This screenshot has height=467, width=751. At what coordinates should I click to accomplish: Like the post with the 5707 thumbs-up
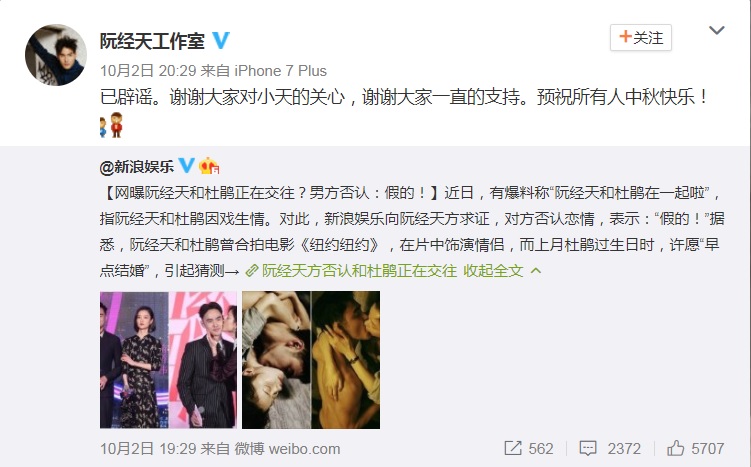[x=695, y=449]
